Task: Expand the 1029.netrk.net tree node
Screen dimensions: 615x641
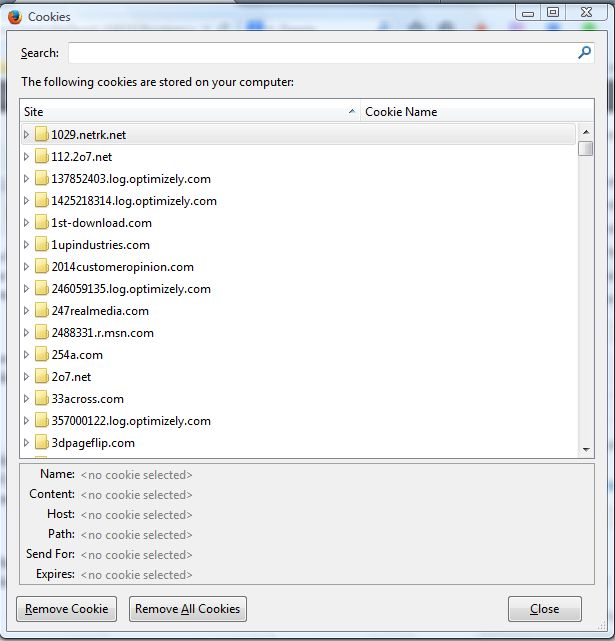Action: point(26,134)
